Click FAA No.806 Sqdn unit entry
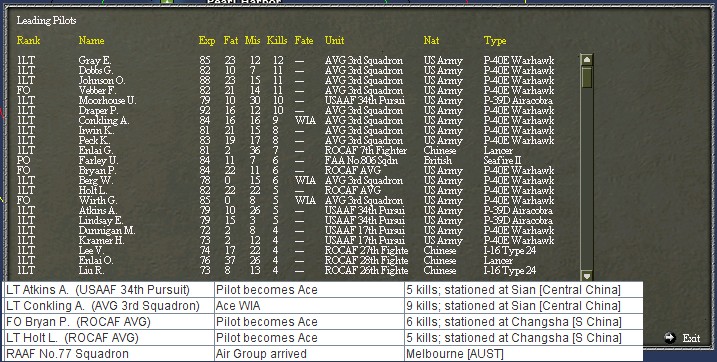Screen dimensions: 717x362 tap(361, 160)
